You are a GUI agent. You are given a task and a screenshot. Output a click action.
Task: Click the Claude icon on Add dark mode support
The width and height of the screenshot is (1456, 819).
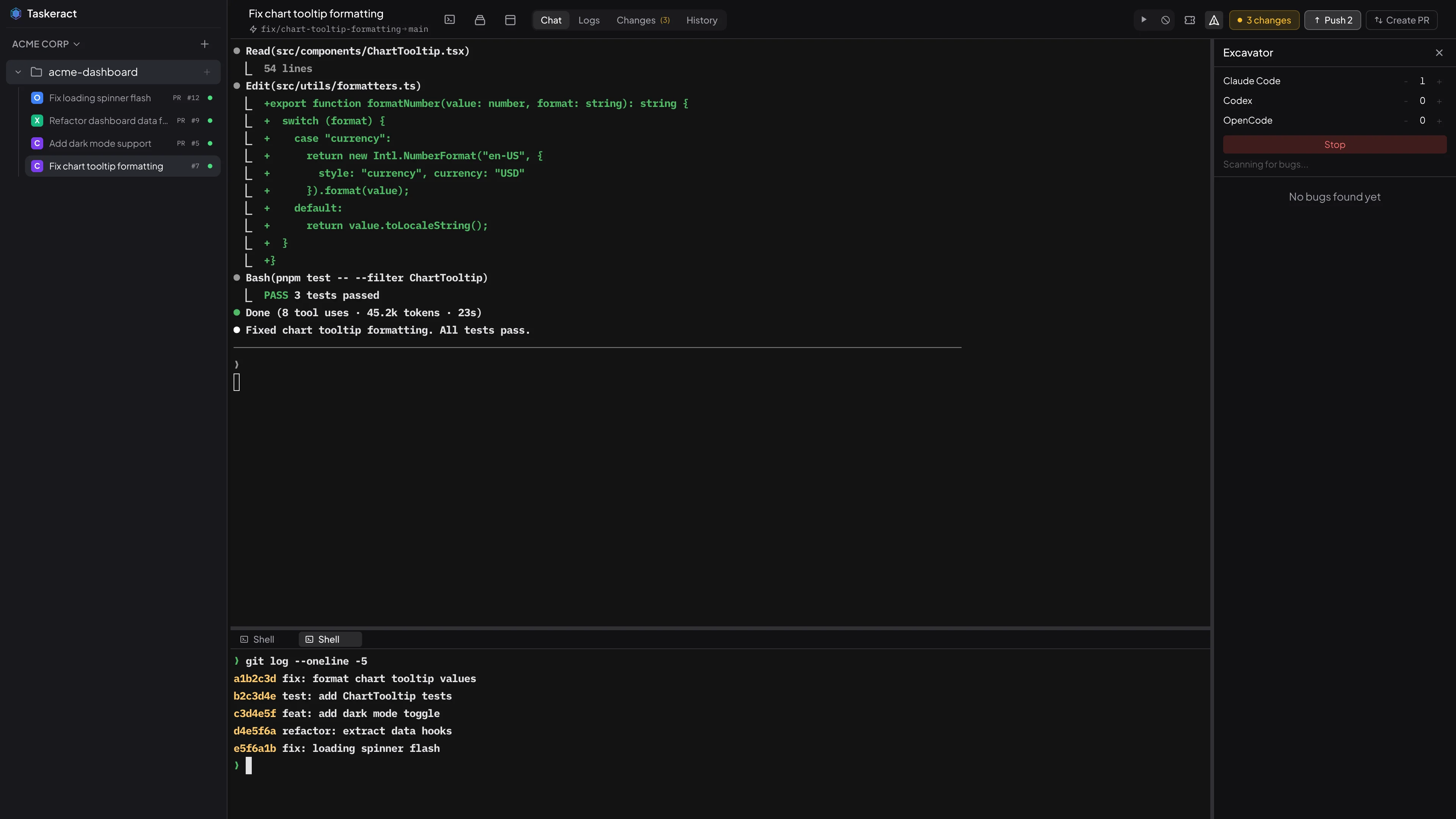tap(37, 143)
